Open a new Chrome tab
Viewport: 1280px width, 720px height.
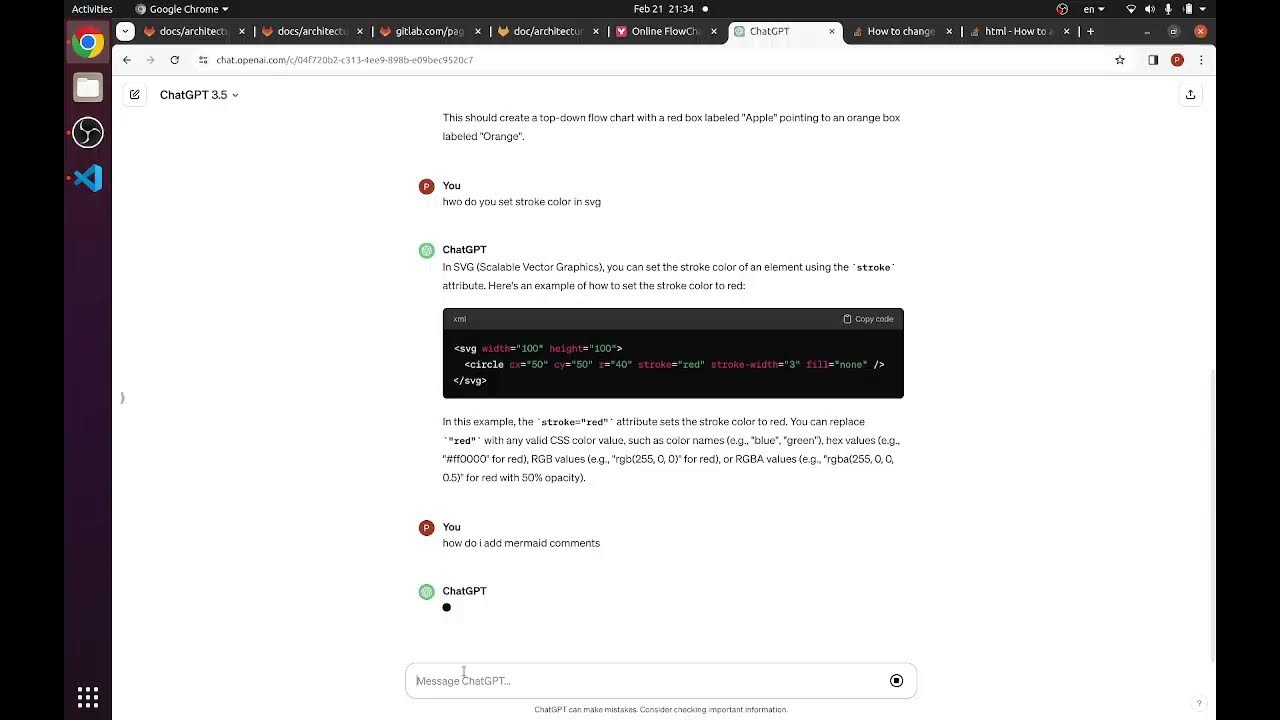pyautogui.click(x=1090, y=31)
